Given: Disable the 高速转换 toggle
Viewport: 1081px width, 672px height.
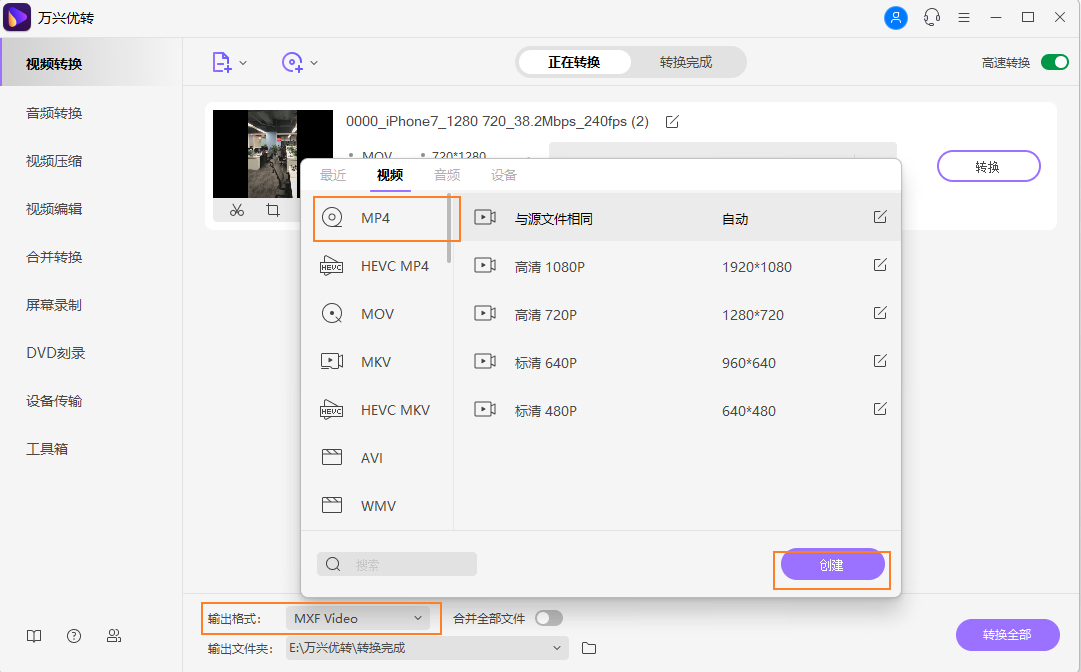Looking at the screenshot, I should click(1054, 61).
